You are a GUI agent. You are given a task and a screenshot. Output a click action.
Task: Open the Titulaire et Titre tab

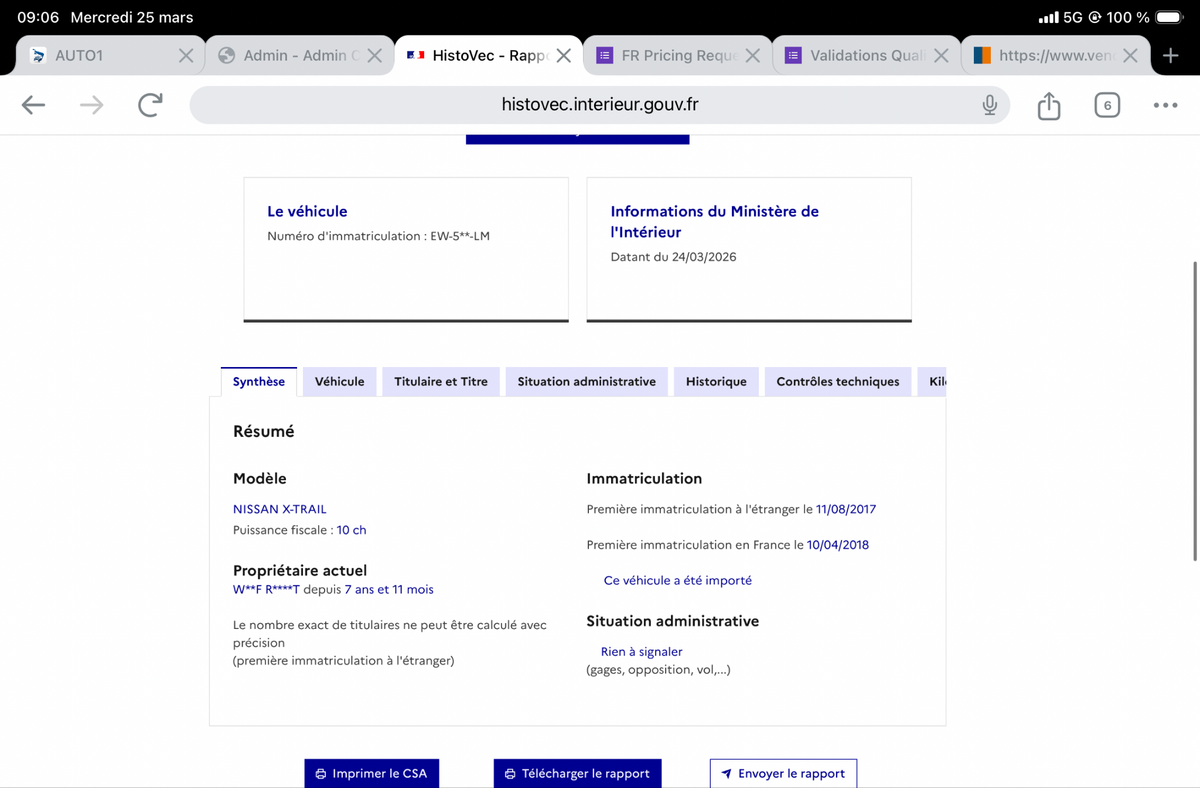441,382
